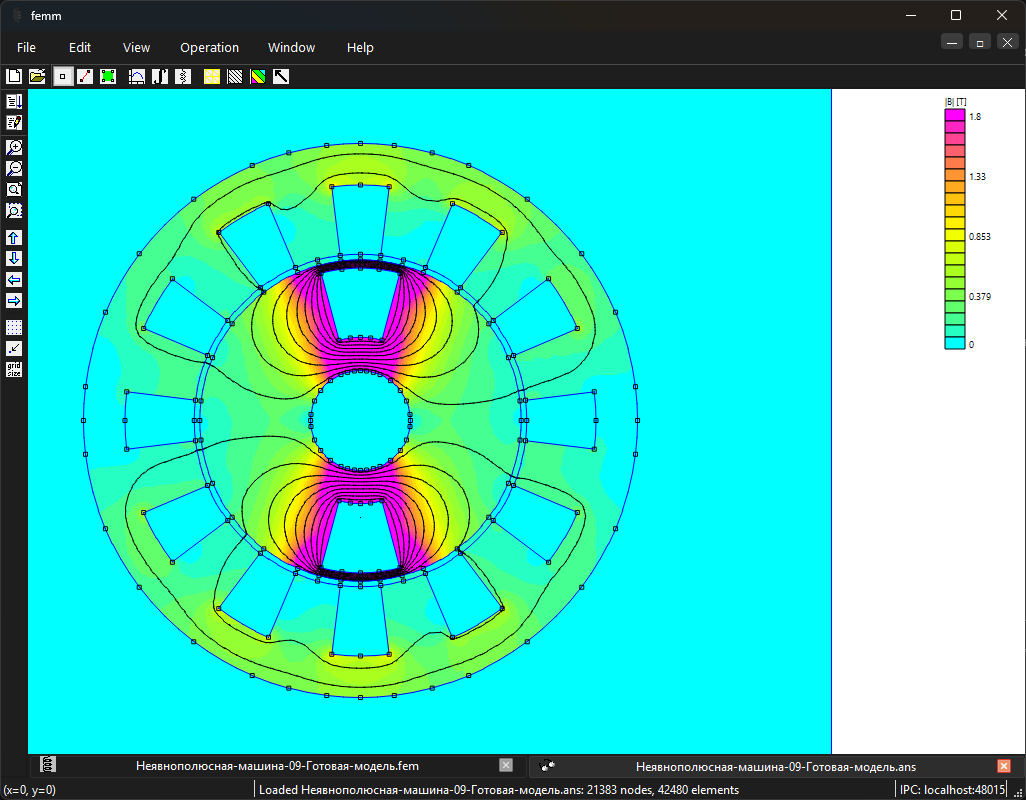Open the Operation menu
Viewport: 1026px width, 800px height.
(209, 48)
